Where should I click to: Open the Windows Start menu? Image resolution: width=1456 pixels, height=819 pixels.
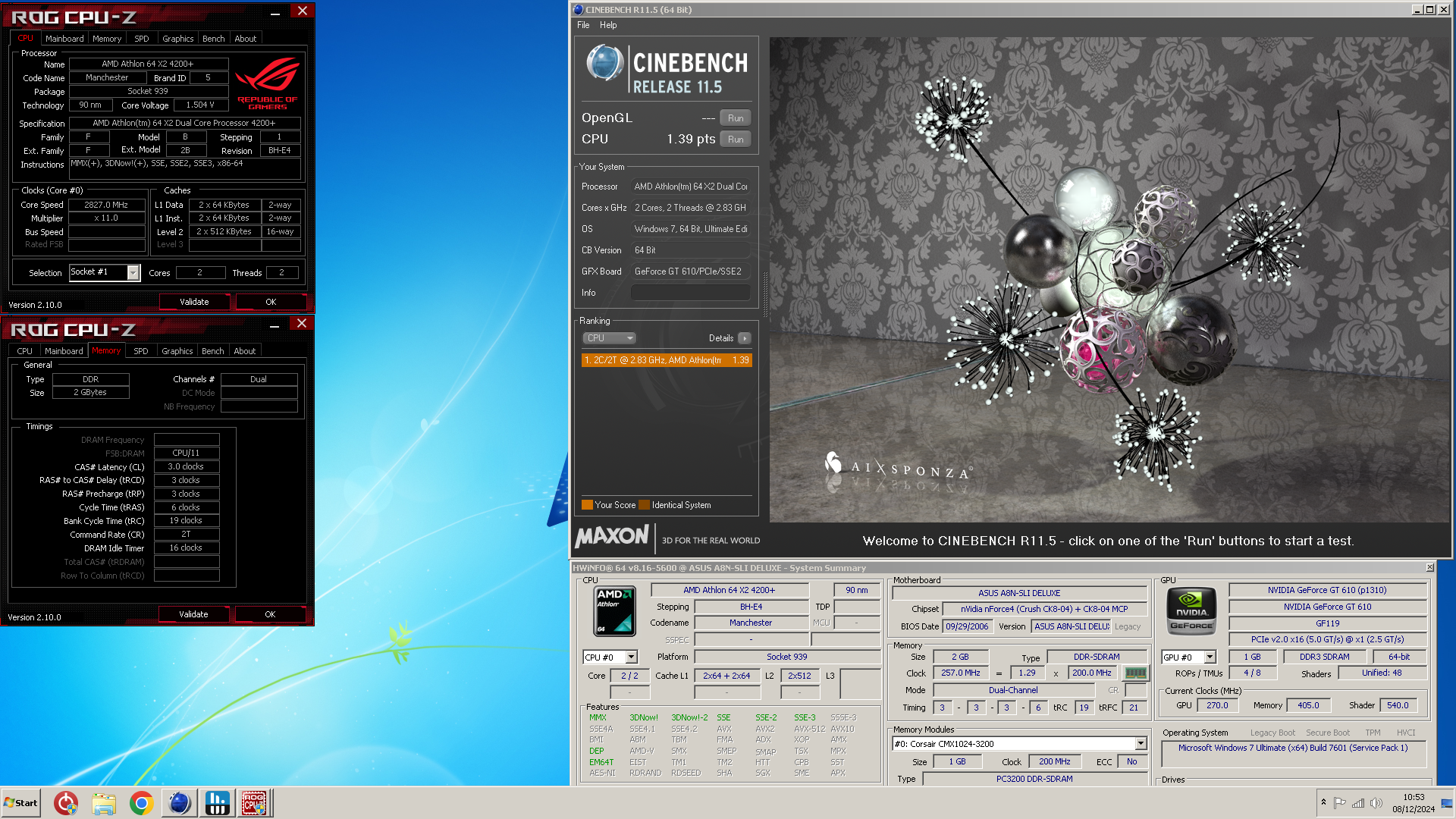pos(21,803)
